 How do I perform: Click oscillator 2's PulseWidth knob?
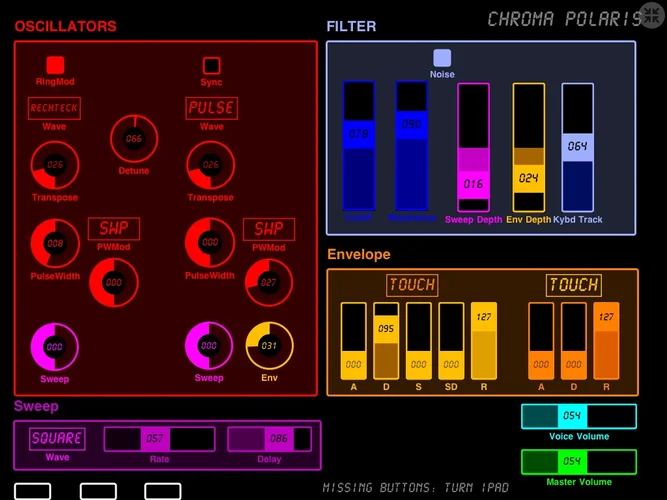click(210, 243)
